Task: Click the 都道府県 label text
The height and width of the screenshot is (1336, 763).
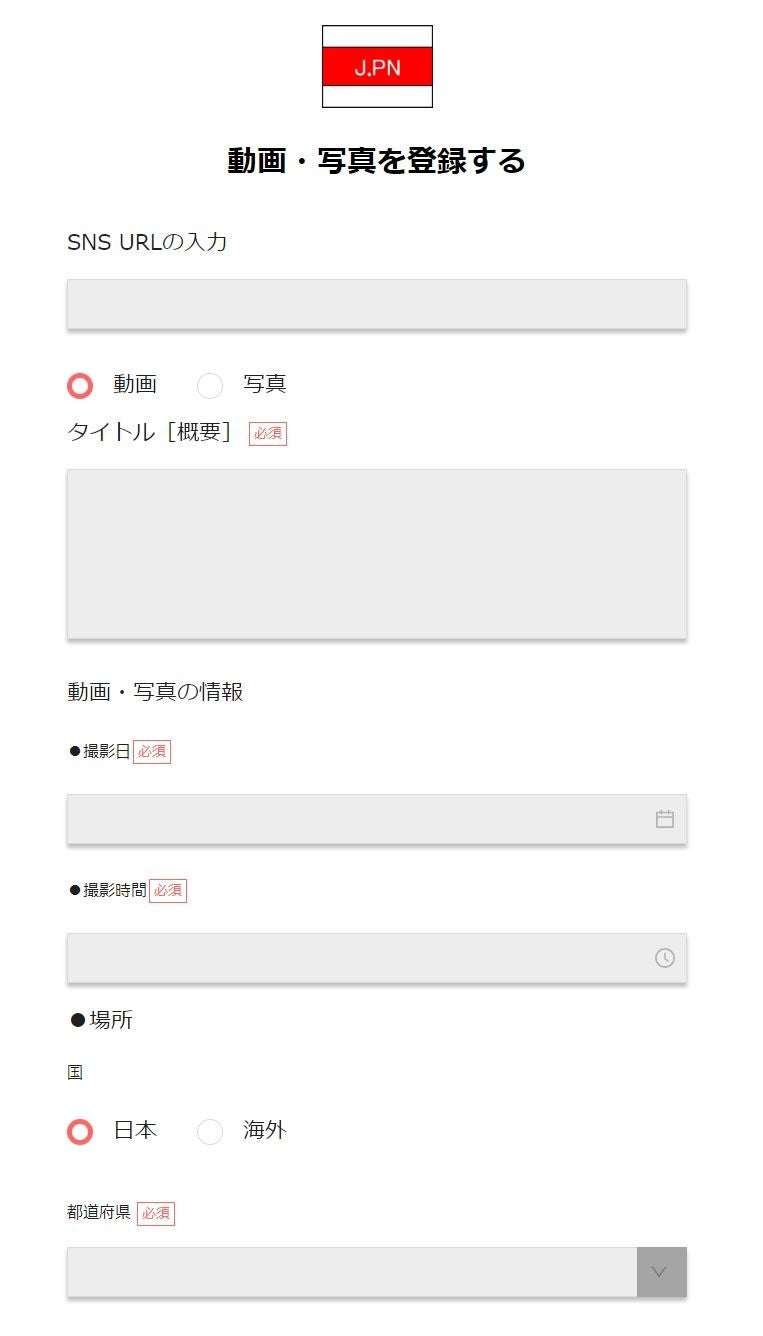Action: pos(99,1212)
